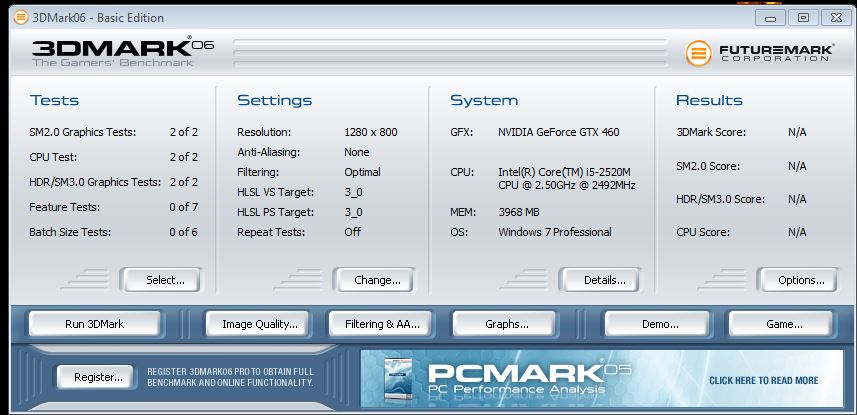Click 'HDR/SM3.0 Graphics Tests:' label

[95, 182]
